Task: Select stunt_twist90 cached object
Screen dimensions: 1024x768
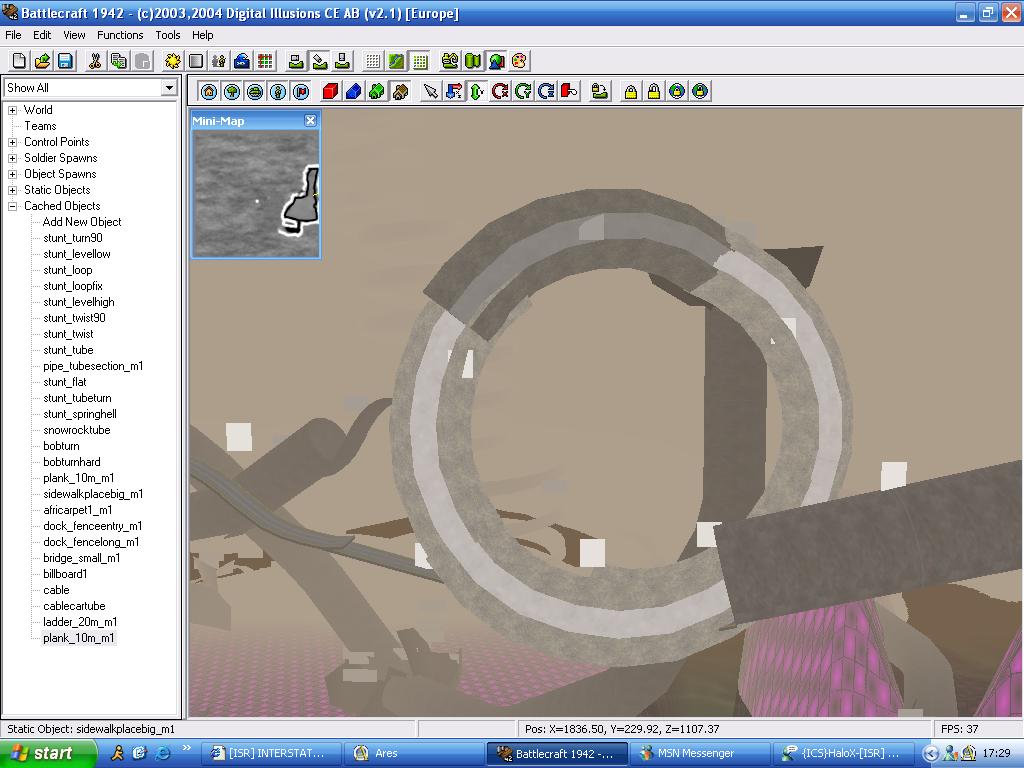Action: (x=74, y=318)
